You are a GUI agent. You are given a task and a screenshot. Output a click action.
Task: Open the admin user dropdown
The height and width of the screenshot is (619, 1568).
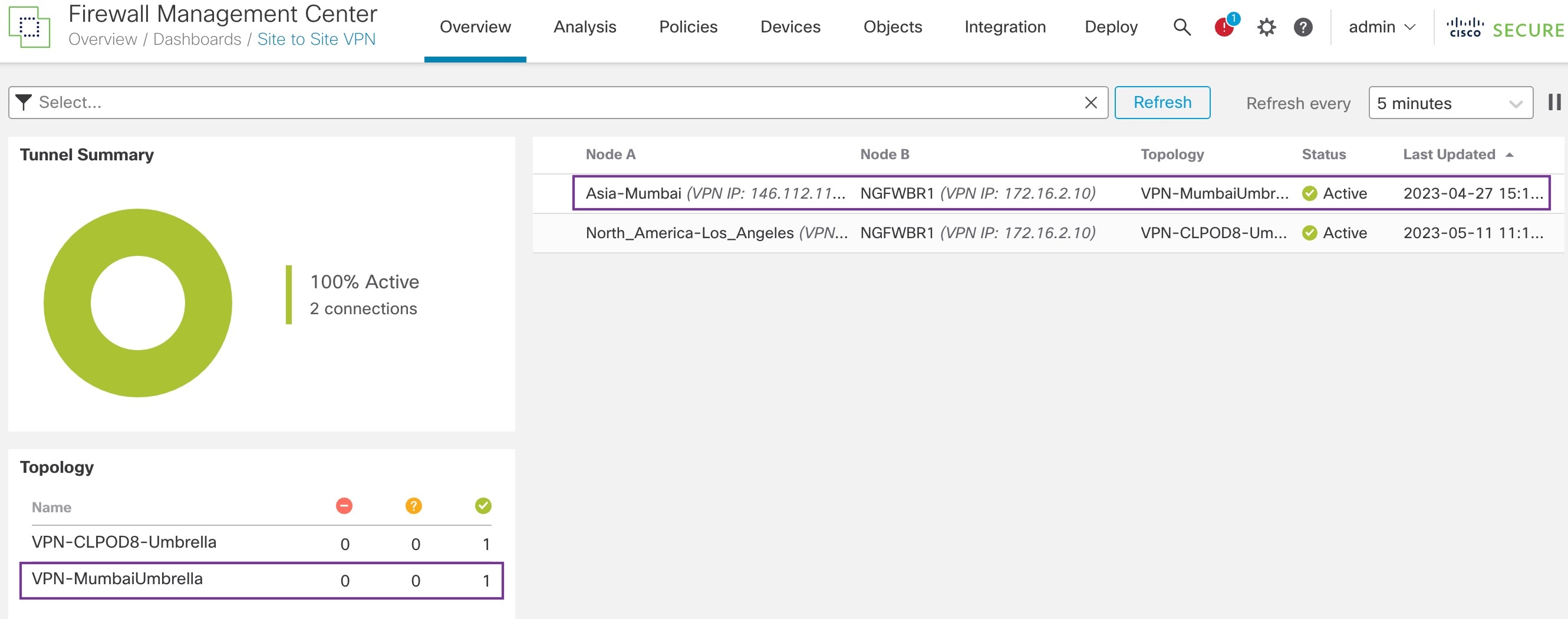pyautogui.click(x=1382, y=27)
